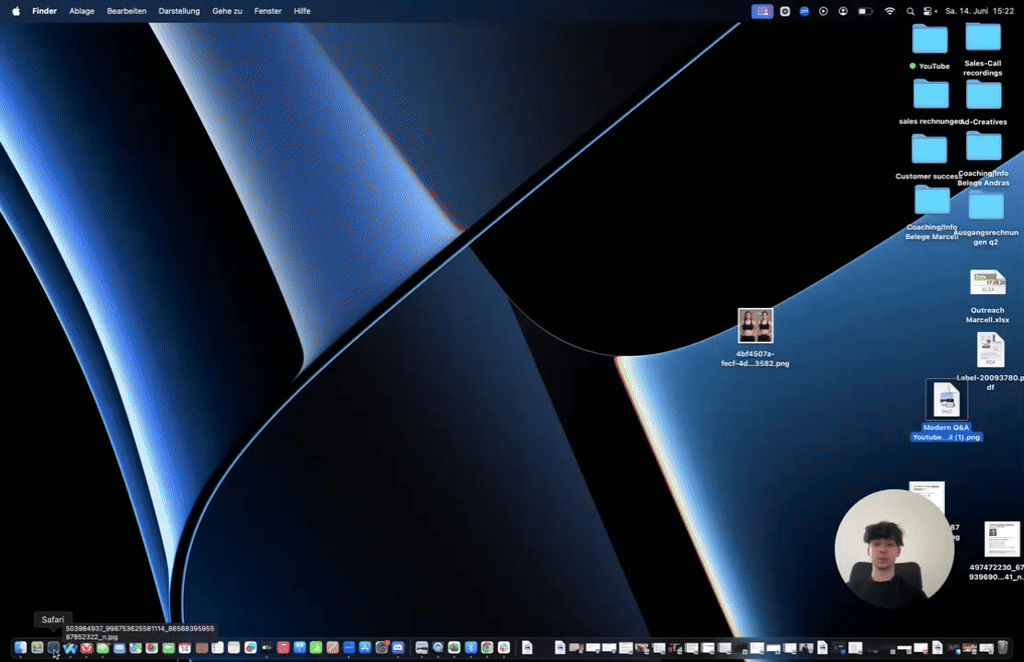Click the play circle menu bar icon
This screenshot has height=662, width=1024.
pos(824,11)
